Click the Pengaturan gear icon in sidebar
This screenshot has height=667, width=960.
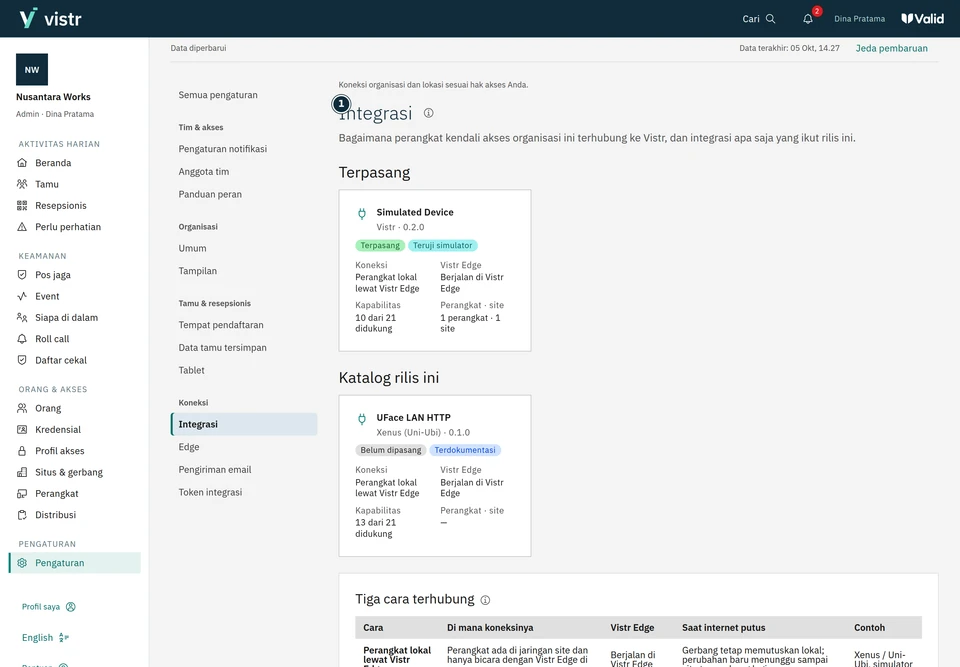(22, 563)
